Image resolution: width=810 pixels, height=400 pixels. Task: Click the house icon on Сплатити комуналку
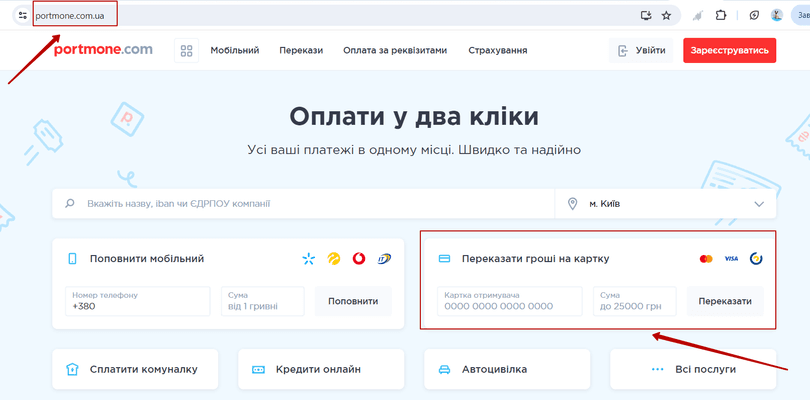[x=72, y=370]
